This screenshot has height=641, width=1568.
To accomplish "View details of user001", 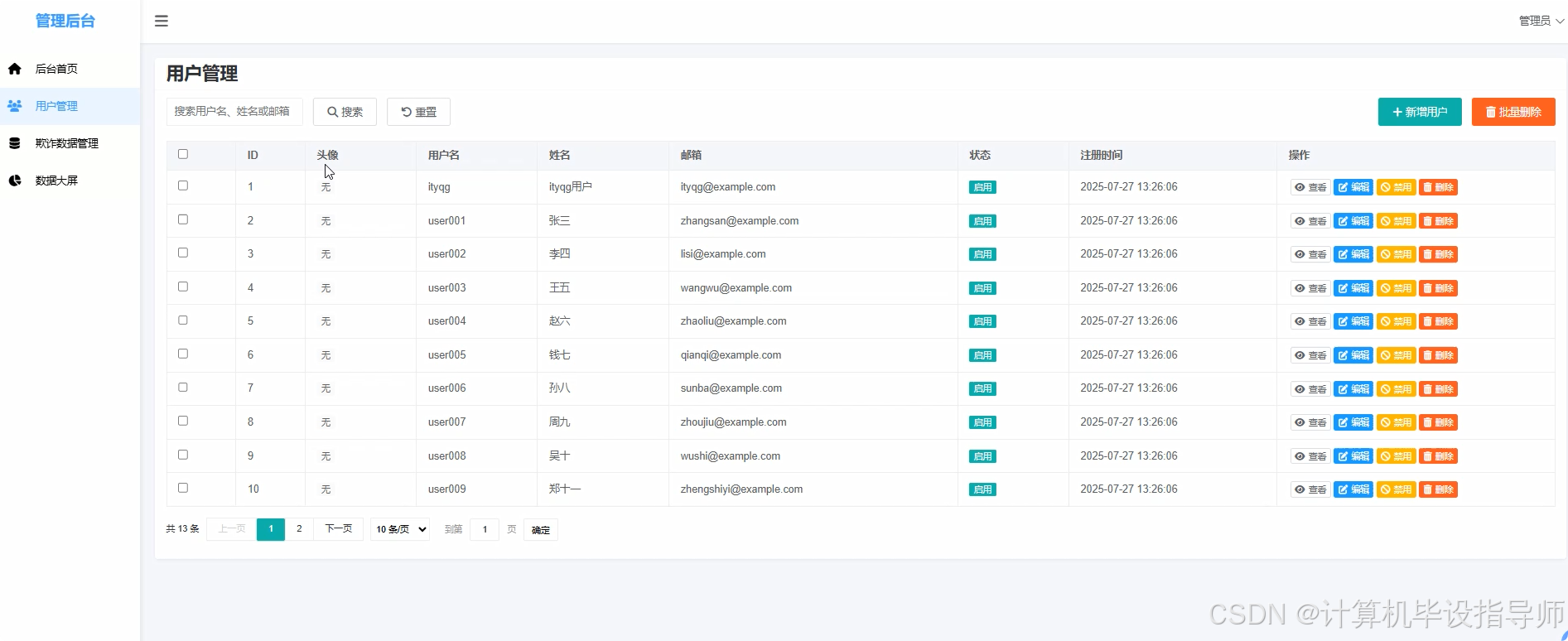I will click(1310, 221).
